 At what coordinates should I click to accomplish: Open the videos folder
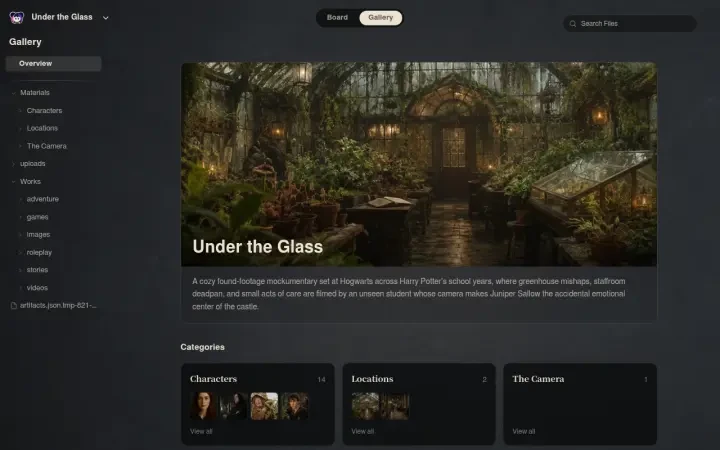[37, 288]
